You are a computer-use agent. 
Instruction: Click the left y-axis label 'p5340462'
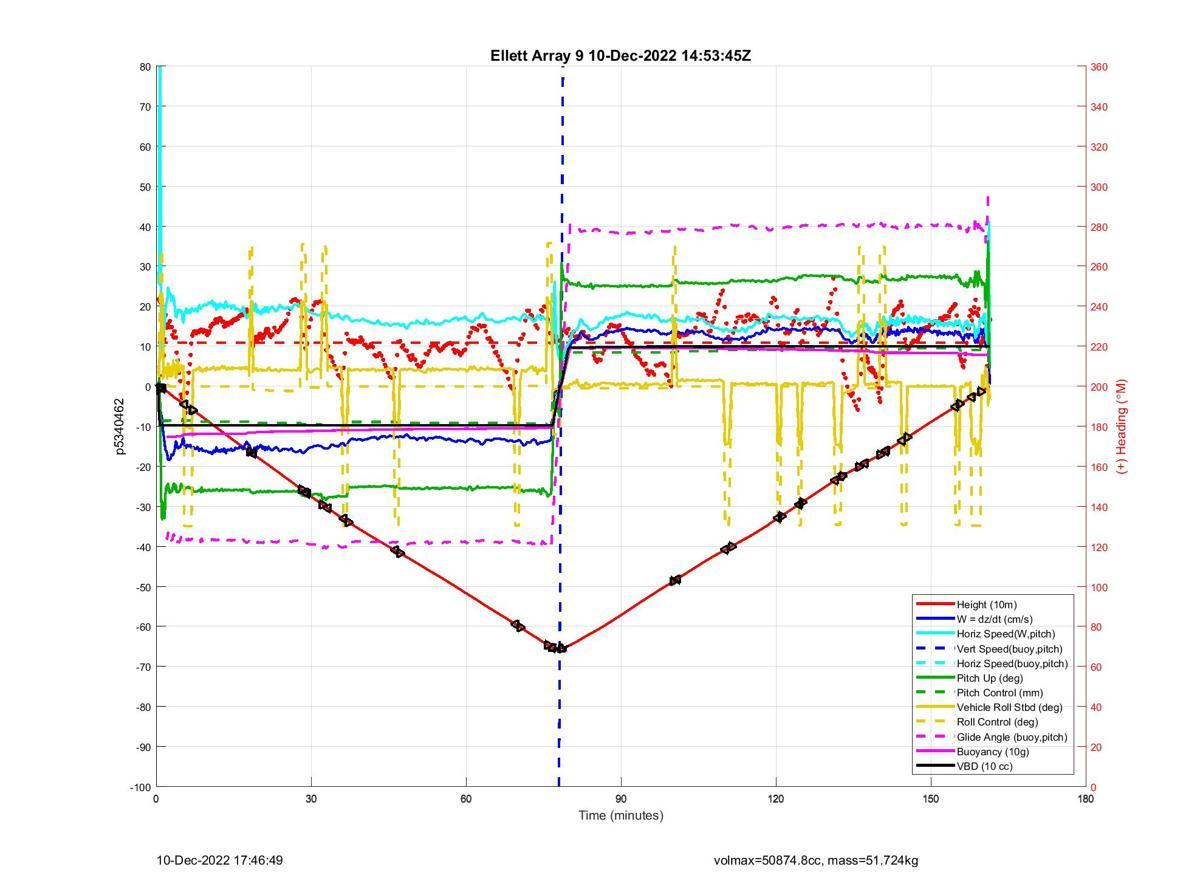tap(120, 427)
